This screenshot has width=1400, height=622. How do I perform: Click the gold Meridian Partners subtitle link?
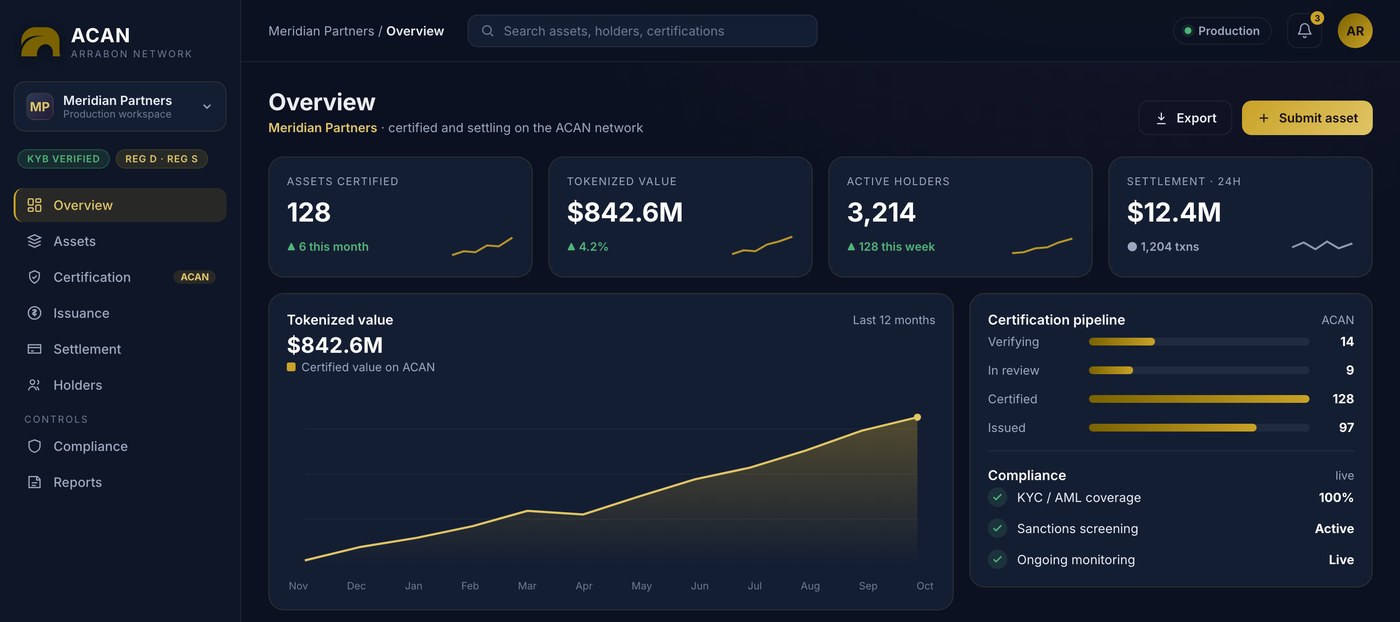point(323,128)
